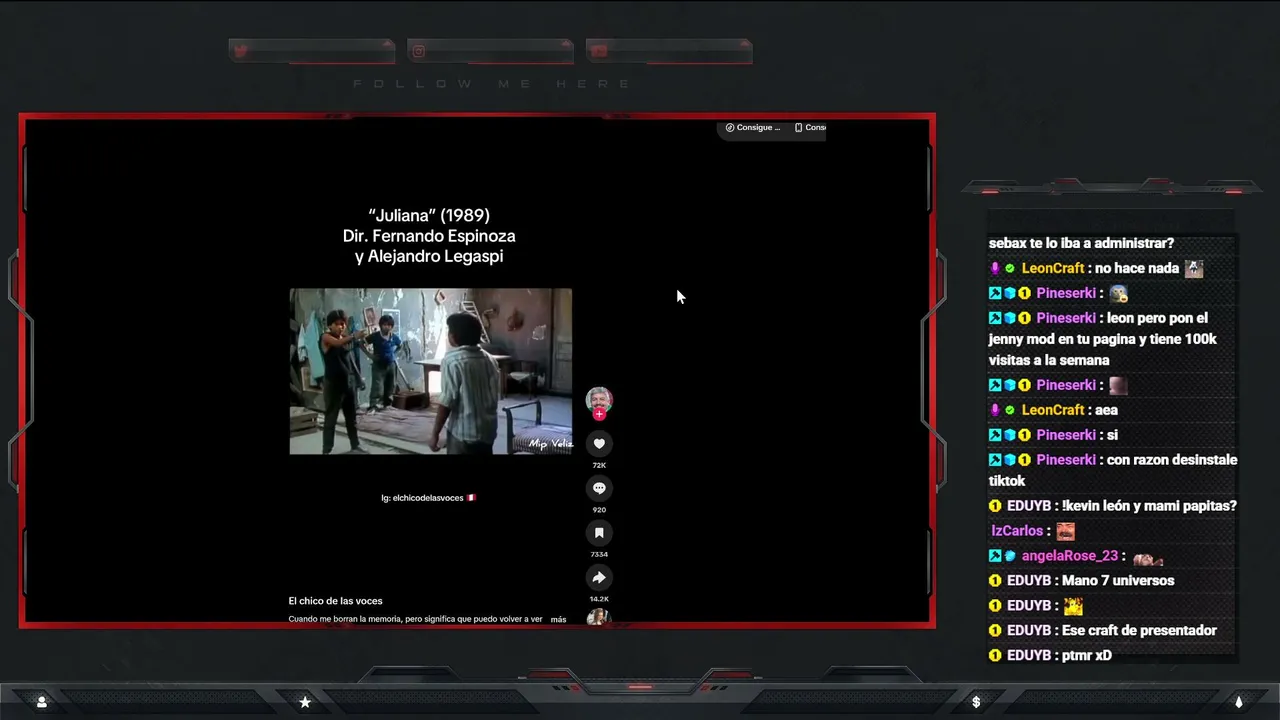Click the message '!kevin león y mami papitas?'

click(1149, 506)
